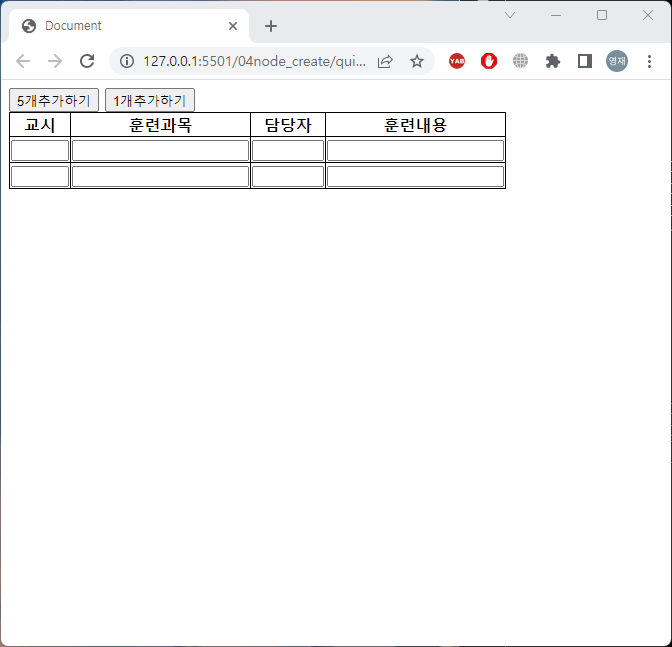Screen dimensions: 672x647
Task: Open the tab search chevron
Action: (x=510, y=15)
